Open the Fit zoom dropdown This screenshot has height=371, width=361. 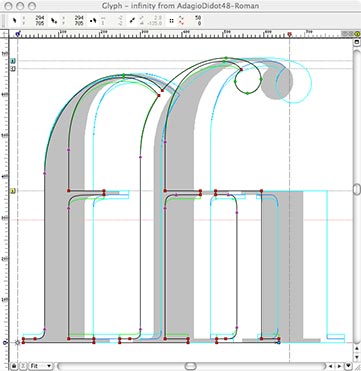pyautogui.click(x=41, y=366)
